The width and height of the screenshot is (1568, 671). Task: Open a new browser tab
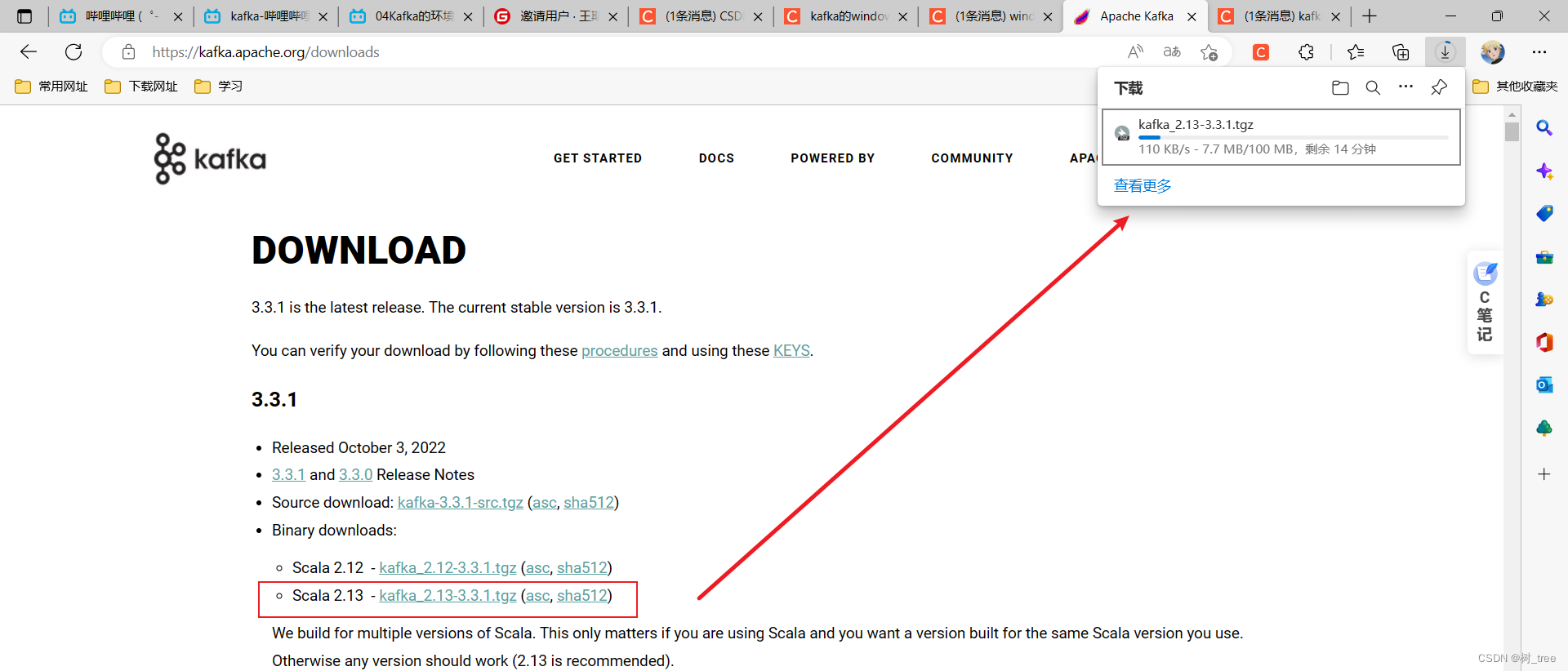(1370, 16)
